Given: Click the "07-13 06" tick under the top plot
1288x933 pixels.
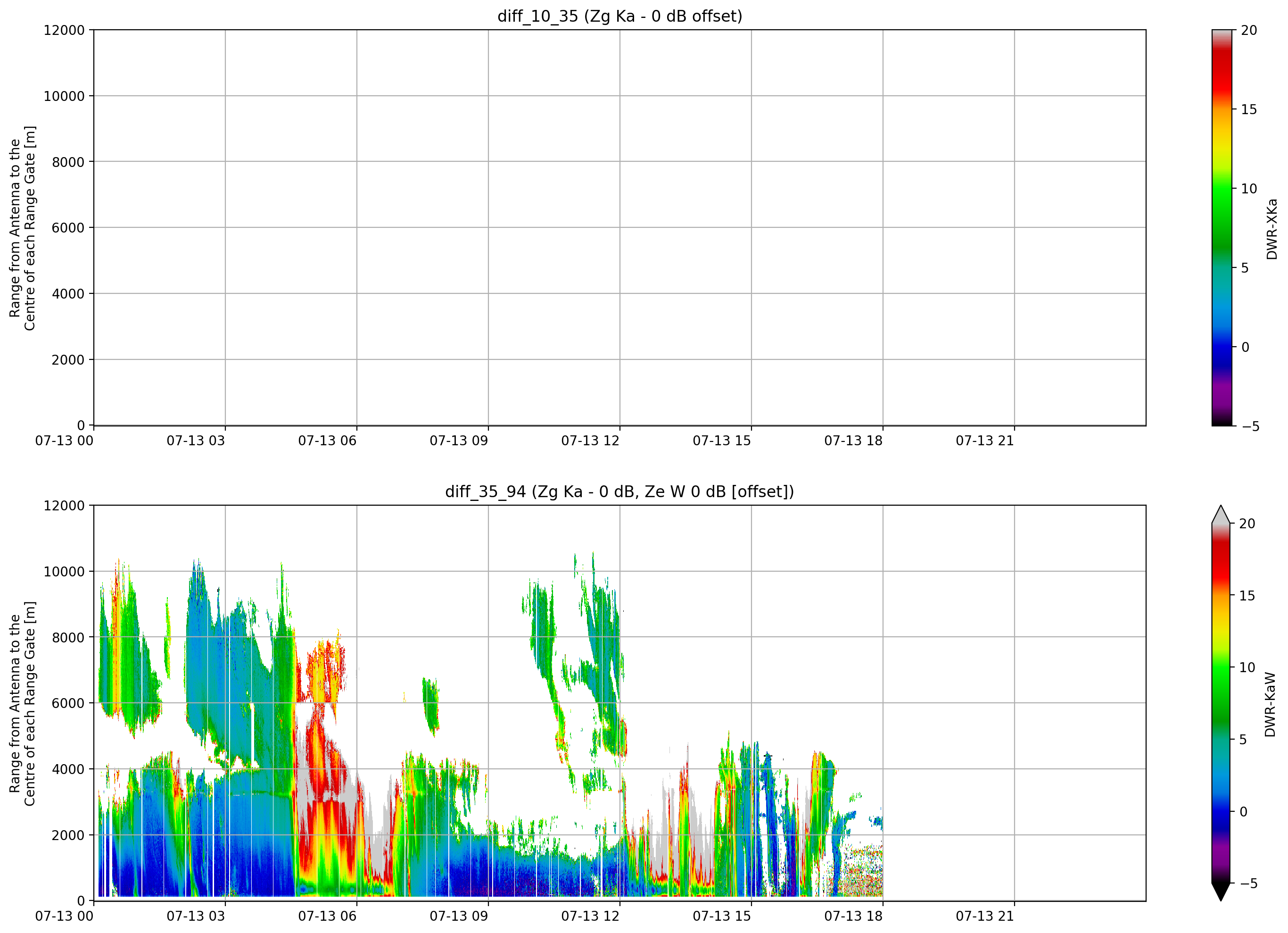Looking at the screenshot, I should 327,441.
